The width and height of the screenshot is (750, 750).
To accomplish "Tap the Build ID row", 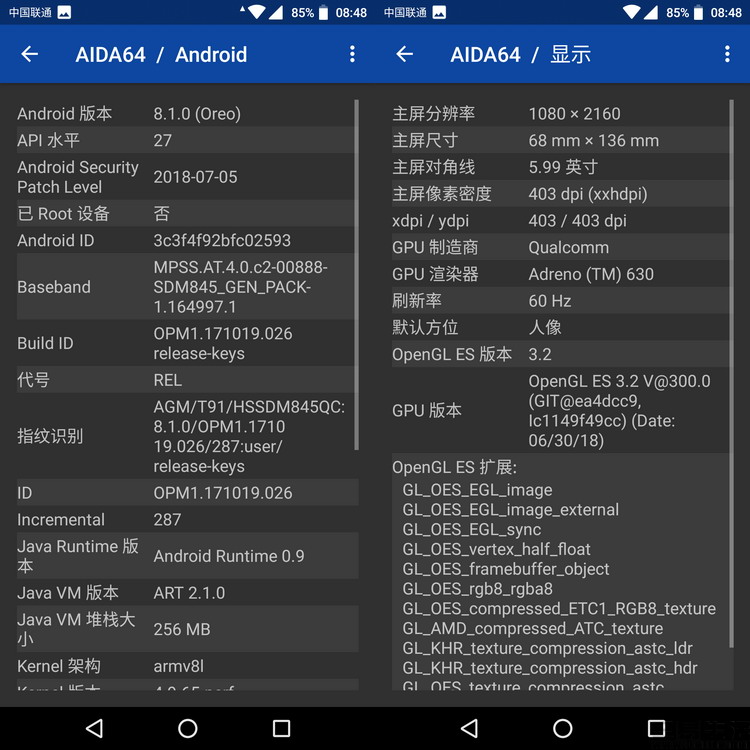I will (x=185, y=343).
